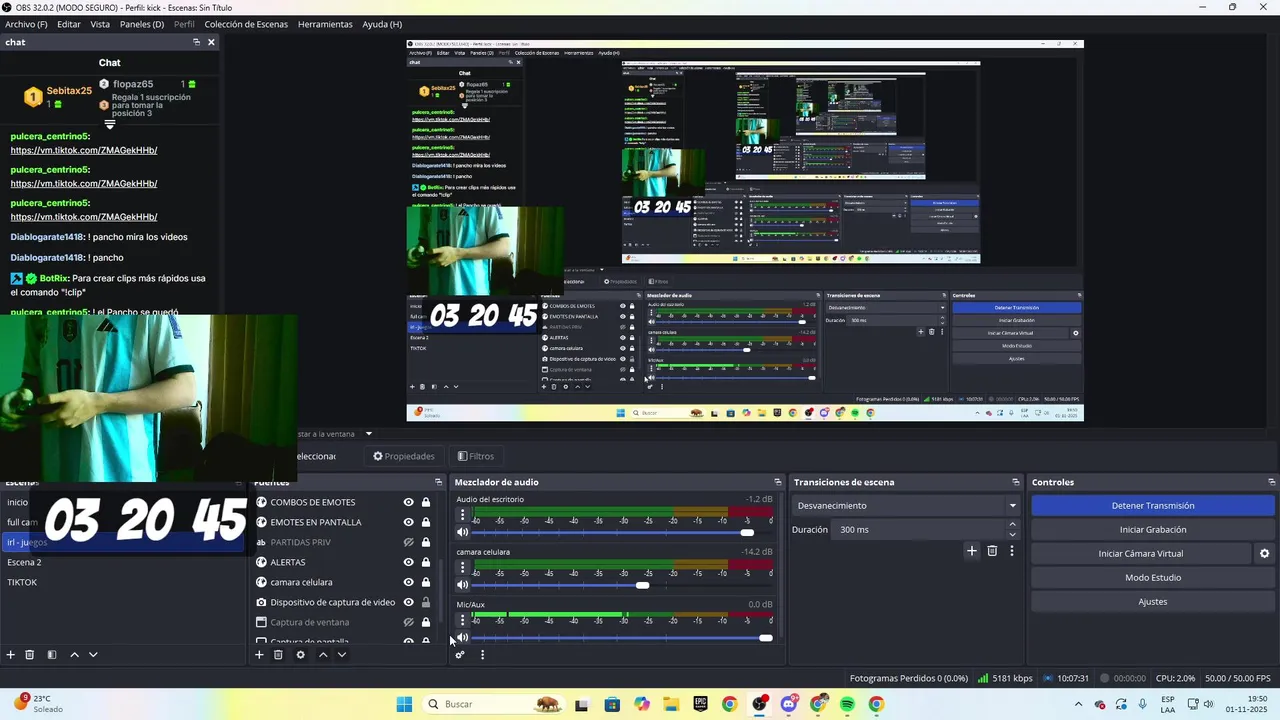Add a new scene with plus icon
Viewport: 1280px width, 720px height.
[11, 655]
